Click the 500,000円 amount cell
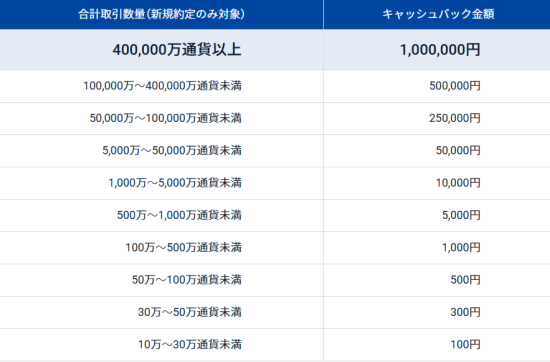 [437, 86]
